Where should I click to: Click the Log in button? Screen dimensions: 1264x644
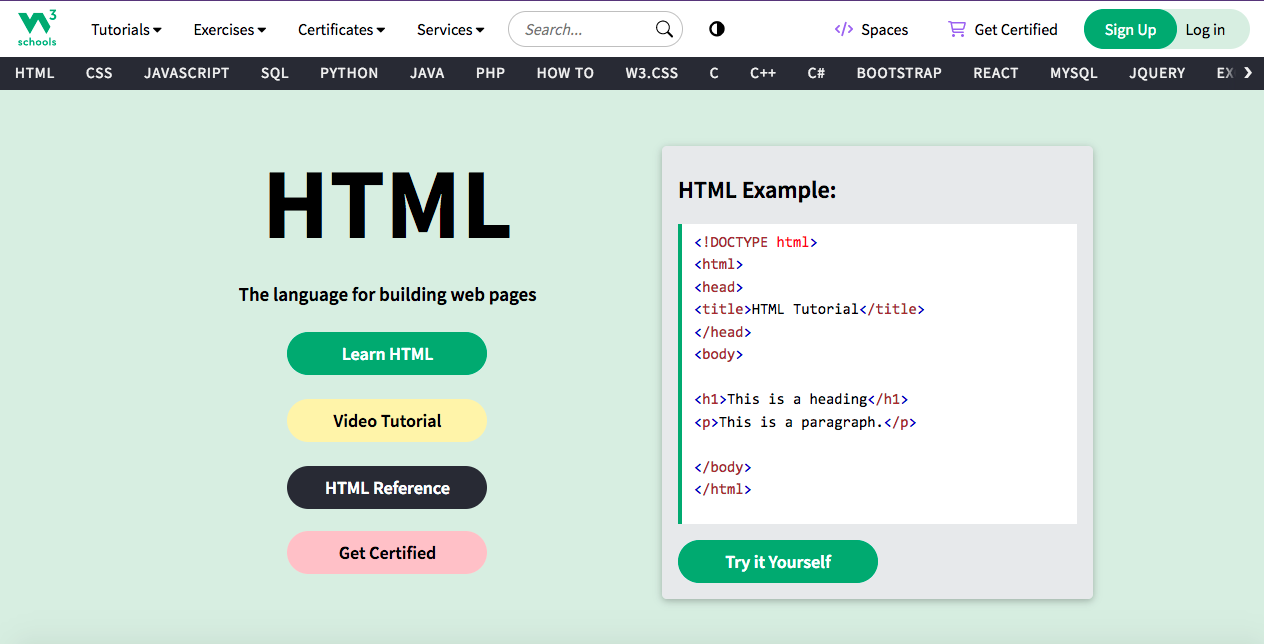[x=1205, y=29]
